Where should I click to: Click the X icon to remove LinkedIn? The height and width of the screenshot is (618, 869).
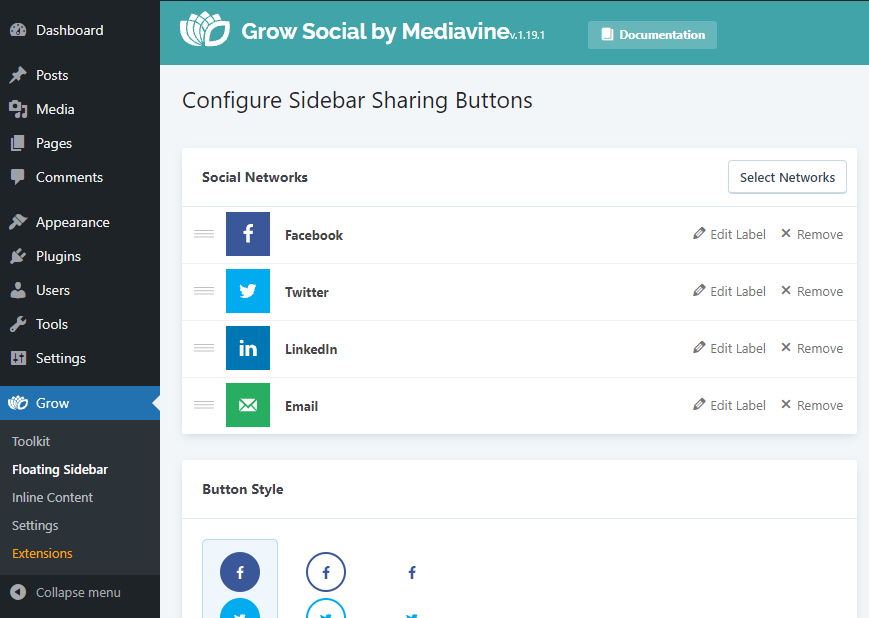786,348
